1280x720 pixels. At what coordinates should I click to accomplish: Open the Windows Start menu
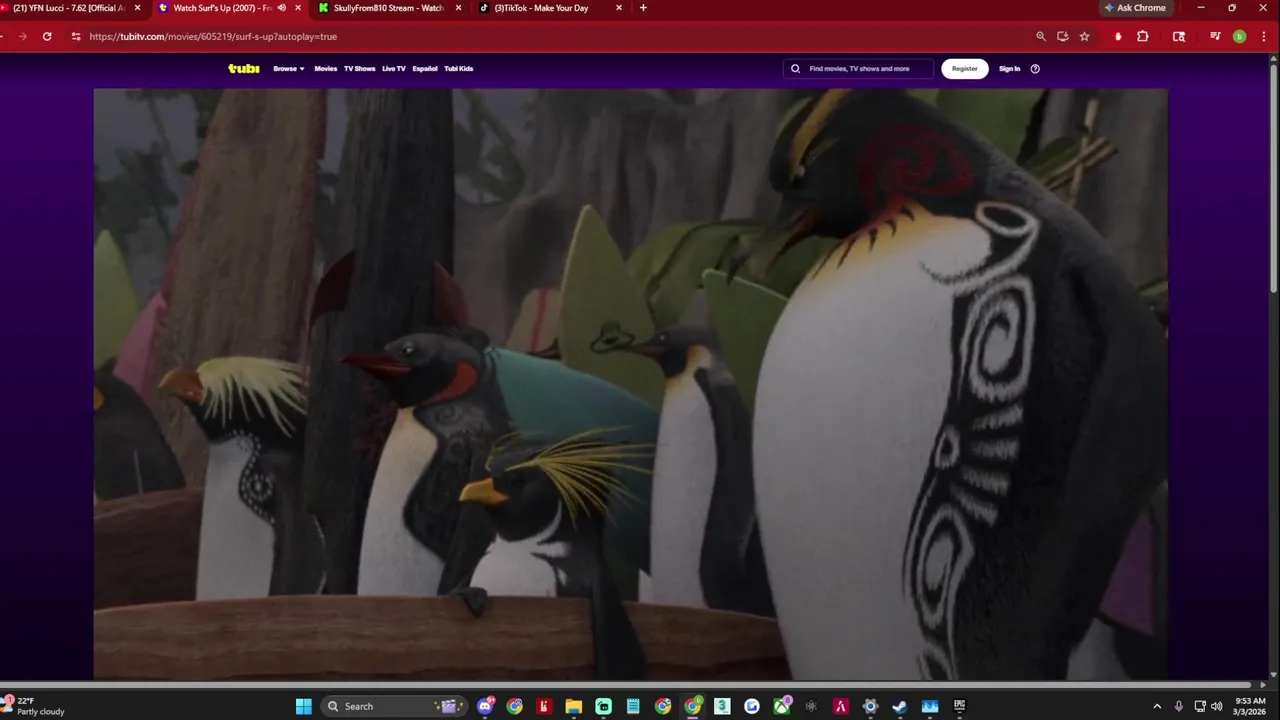303,706
